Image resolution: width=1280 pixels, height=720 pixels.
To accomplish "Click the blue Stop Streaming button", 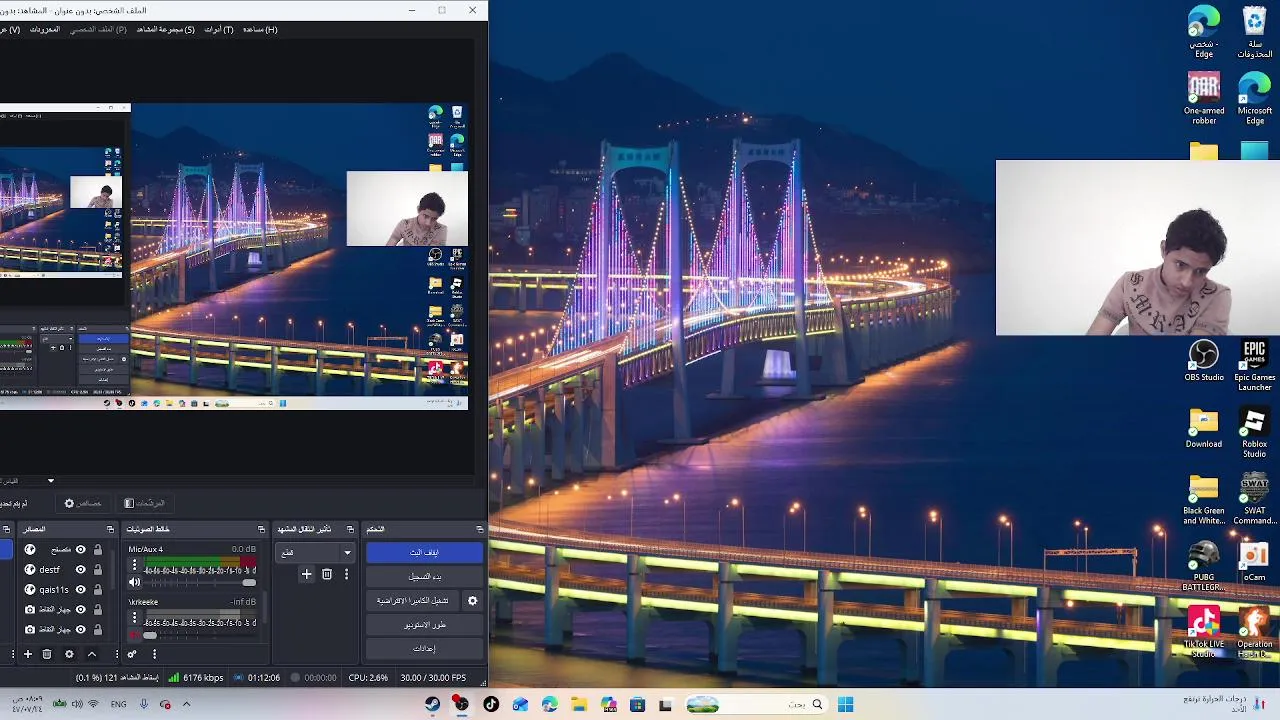I will coord(424,552).
